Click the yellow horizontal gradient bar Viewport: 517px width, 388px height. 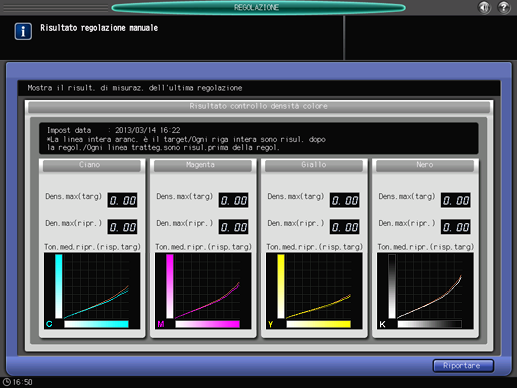click(318, 324)
